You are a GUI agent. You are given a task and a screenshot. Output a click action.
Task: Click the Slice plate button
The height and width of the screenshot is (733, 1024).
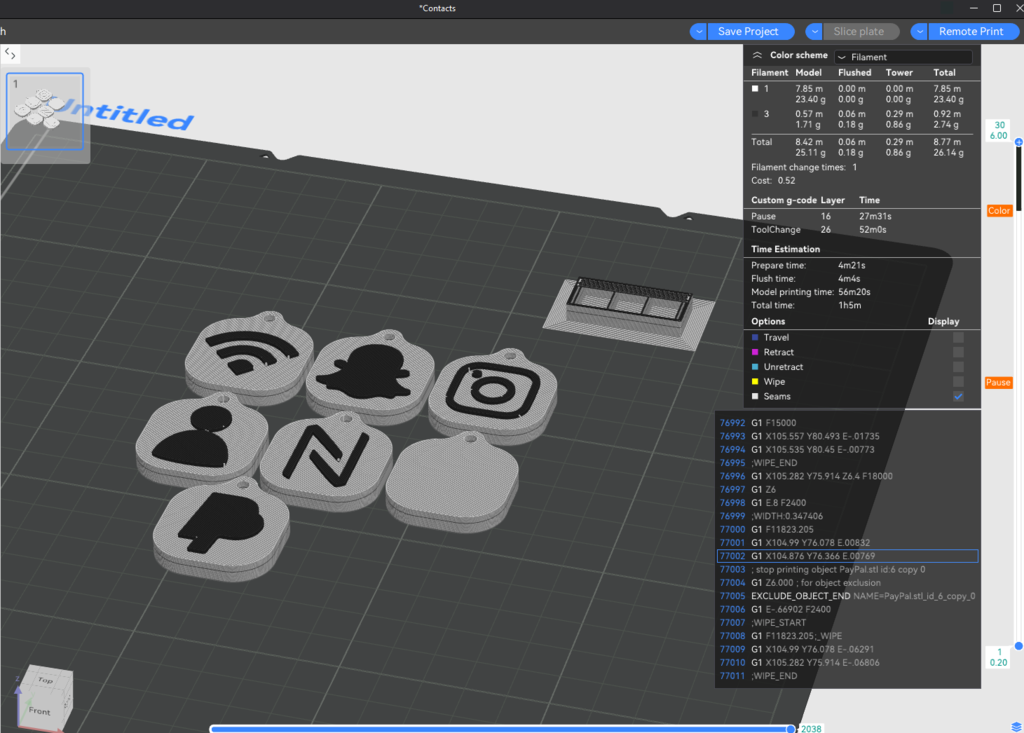(x=860, y=31)
